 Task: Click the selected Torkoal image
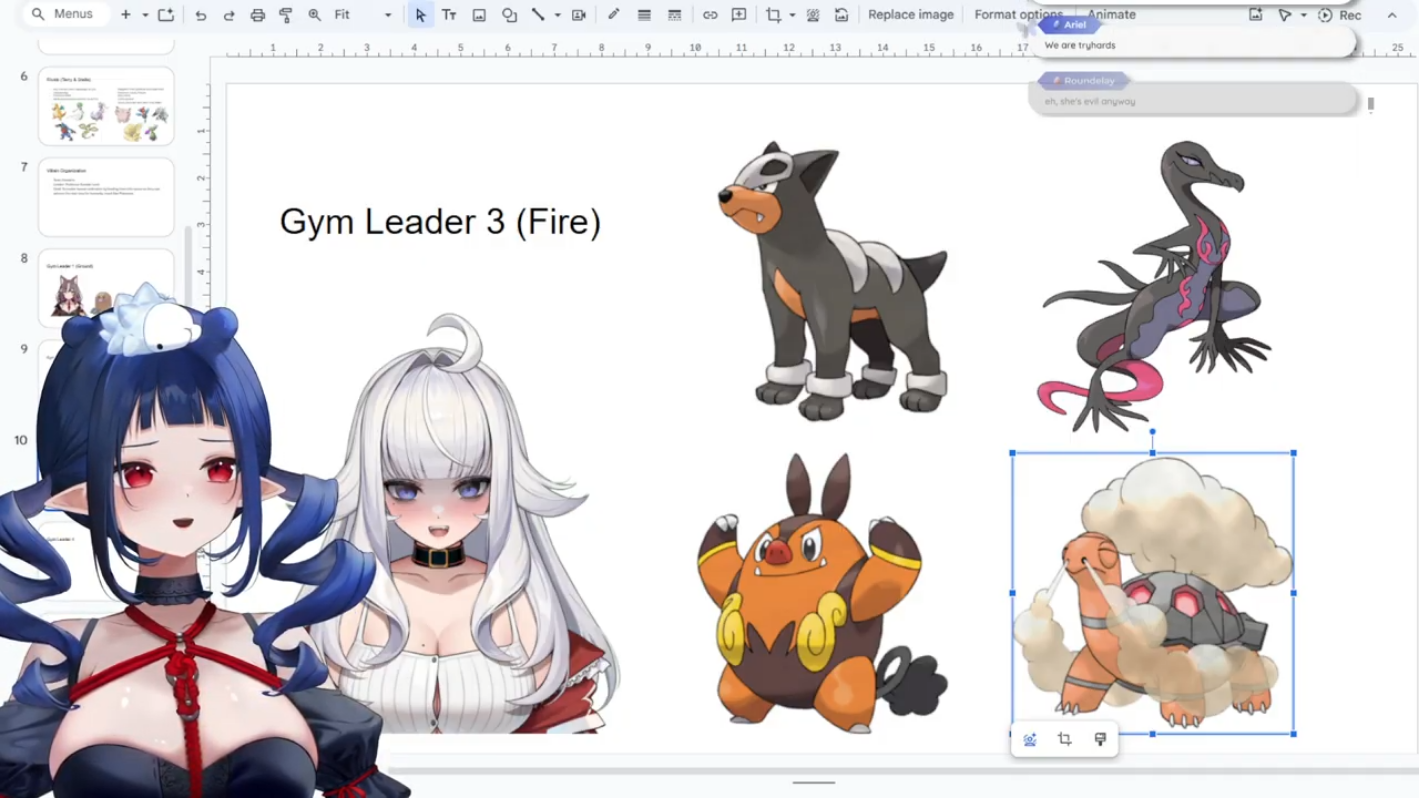[x=1153, y=593]
